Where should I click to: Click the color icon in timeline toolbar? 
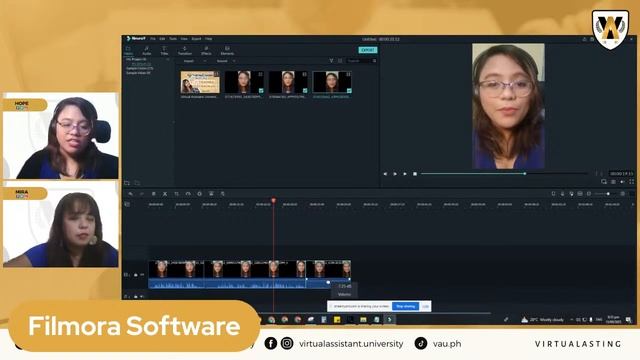199,194
